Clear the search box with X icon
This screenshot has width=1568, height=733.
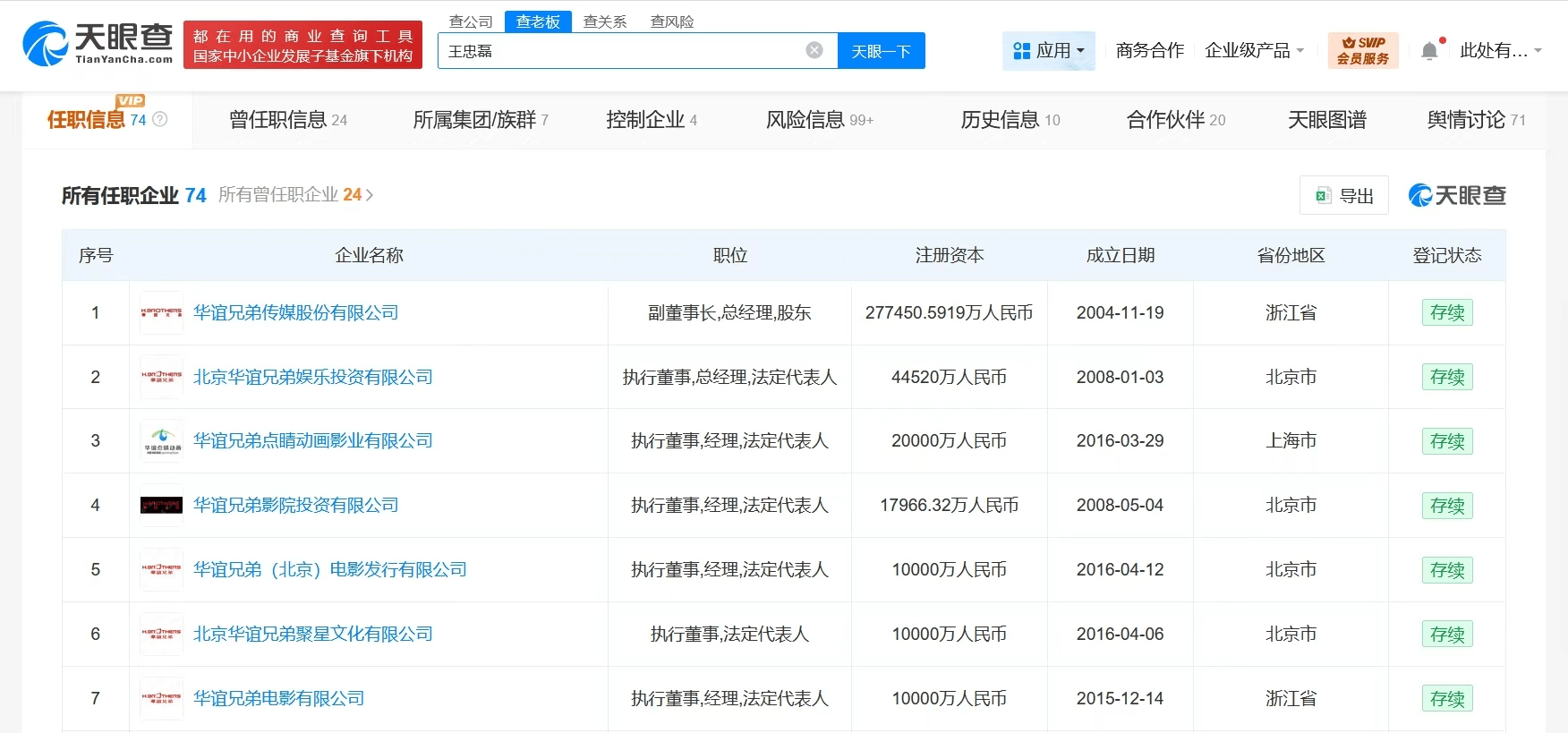814,50
